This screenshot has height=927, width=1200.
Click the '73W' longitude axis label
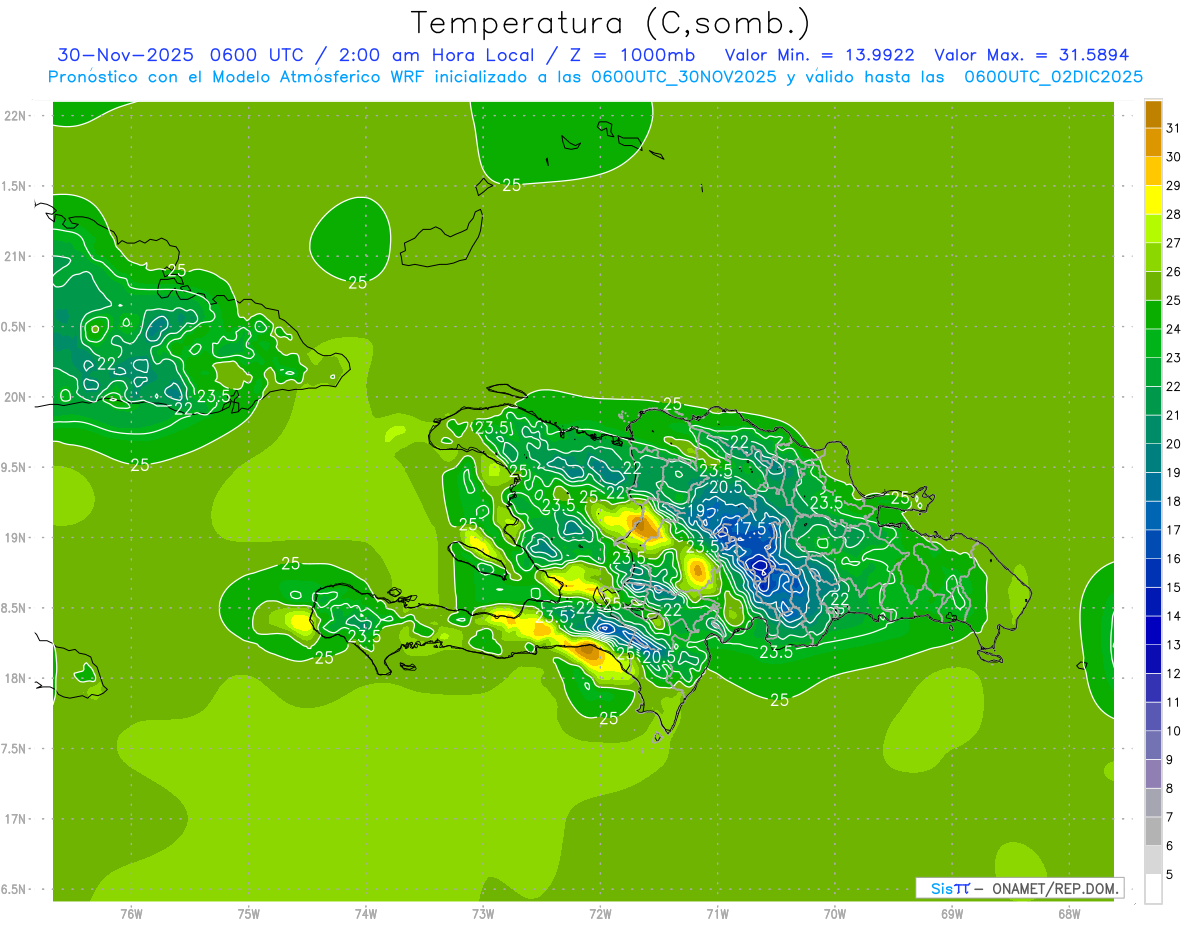[x=483, y=913]
